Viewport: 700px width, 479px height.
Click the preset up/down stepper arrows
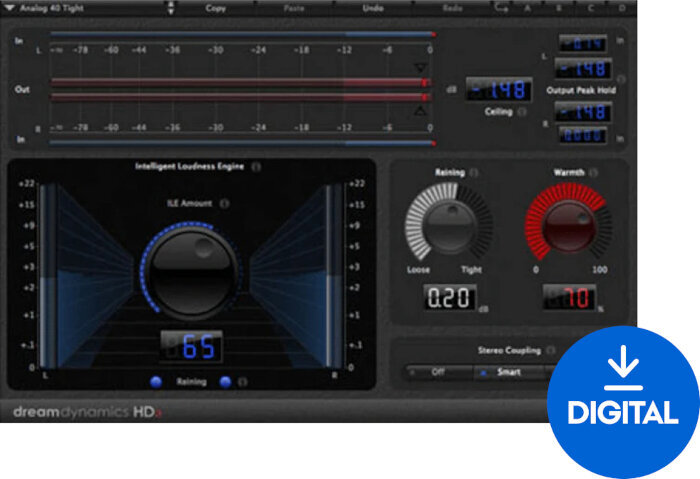coord(171,8)
